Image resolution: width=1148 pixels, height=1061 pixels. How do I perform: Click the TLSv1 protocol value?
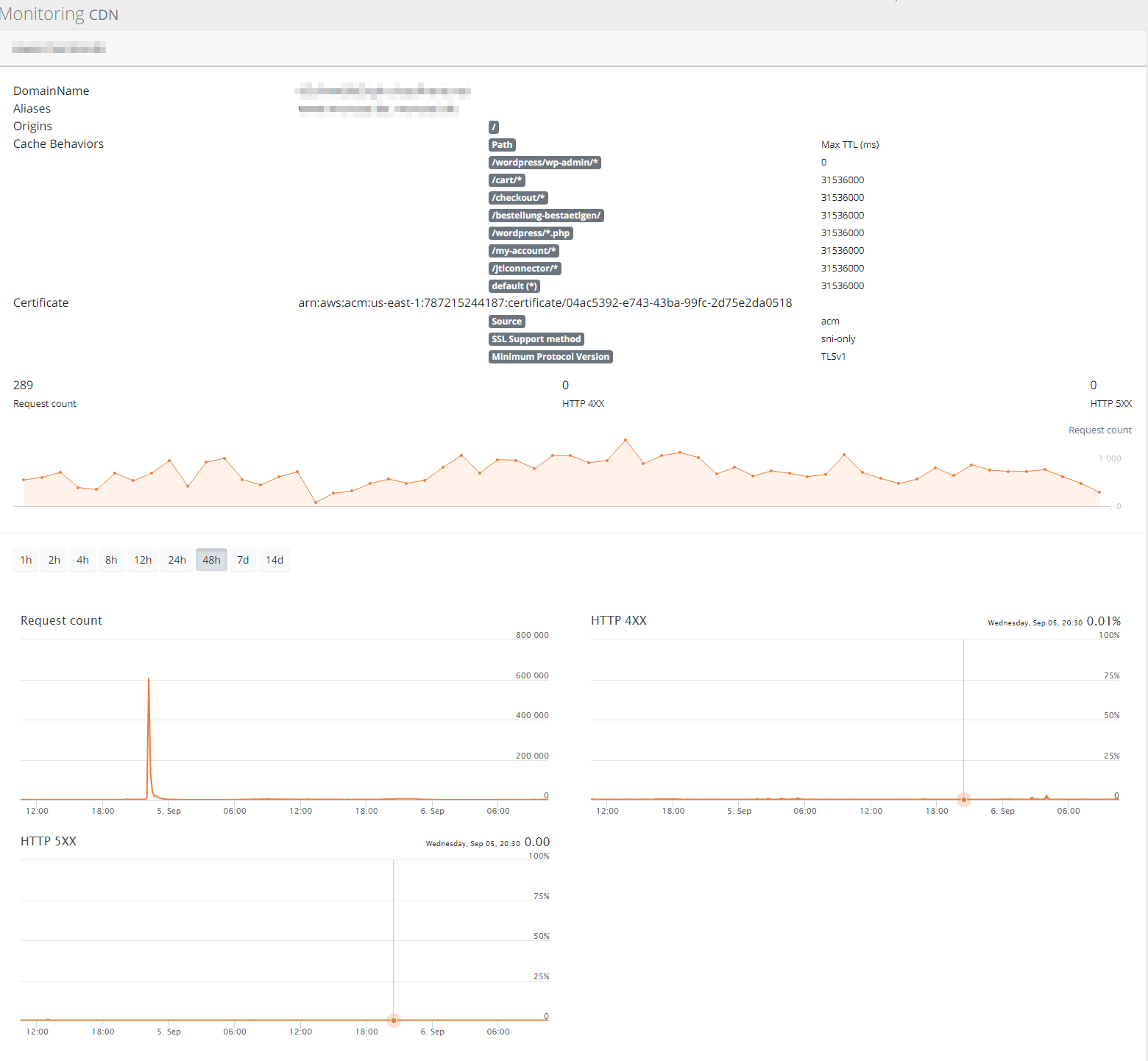833,357
